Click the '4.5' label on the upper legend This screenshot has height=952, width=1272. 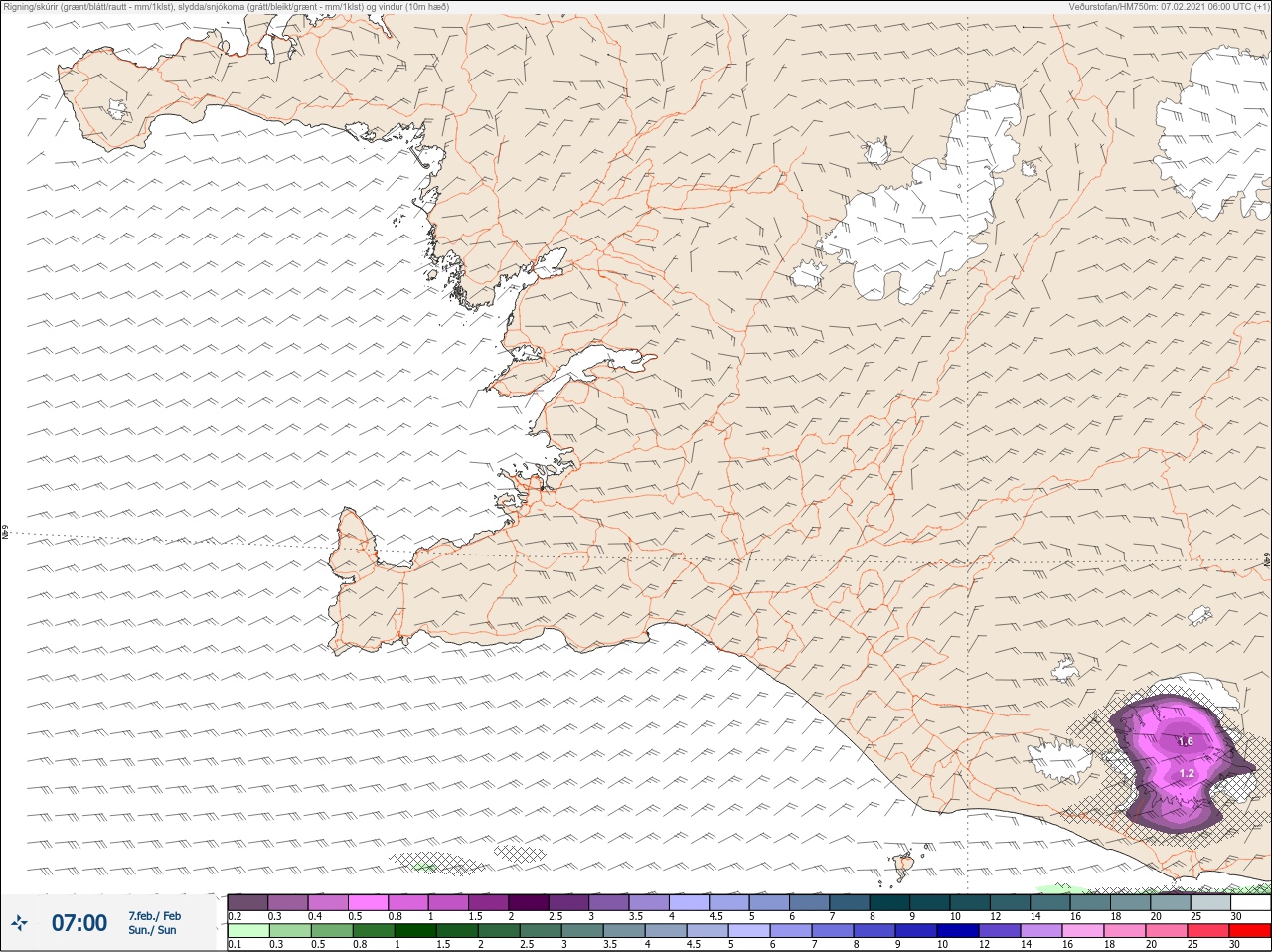tap(715, 916)
